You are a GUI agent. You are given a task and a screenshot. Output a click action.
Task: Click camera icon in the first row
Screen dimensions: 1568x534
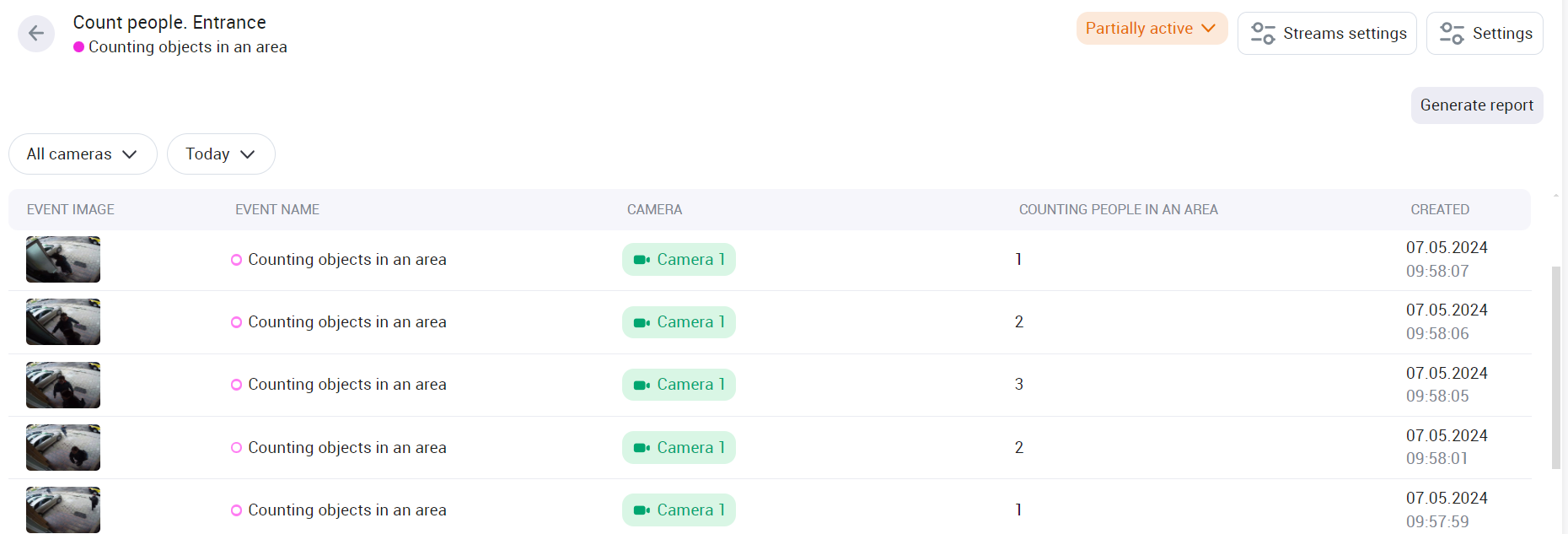click(x=642, y=260)
